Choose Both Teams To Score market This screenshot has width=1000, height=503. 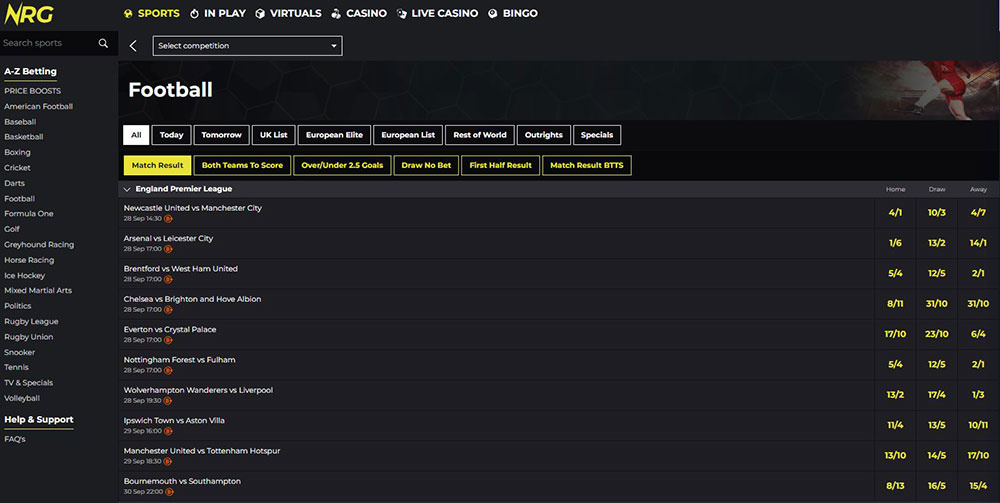242,165
